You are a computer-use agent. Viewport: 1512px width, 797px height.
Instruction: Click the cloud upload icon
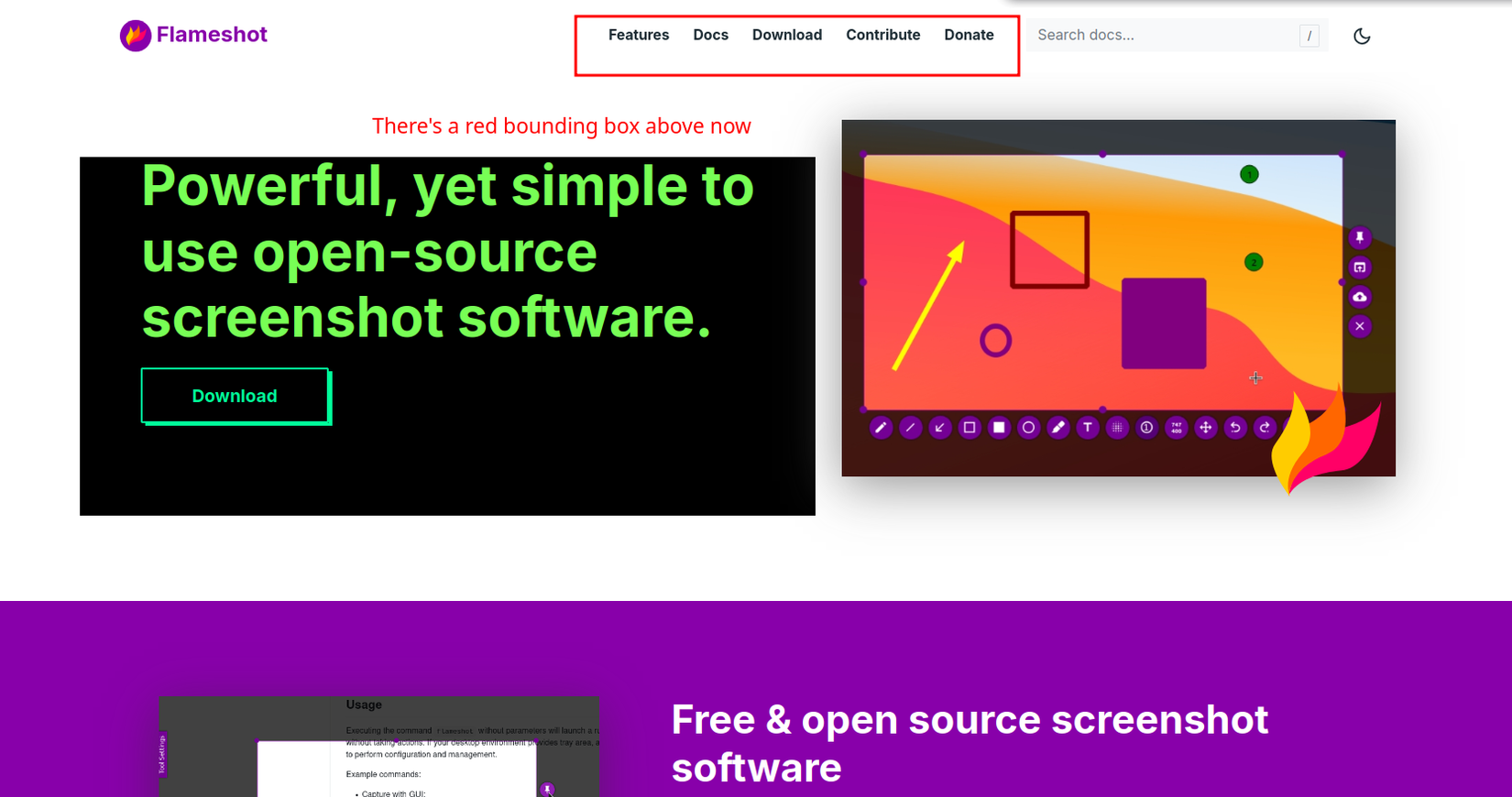(1360, 297)
